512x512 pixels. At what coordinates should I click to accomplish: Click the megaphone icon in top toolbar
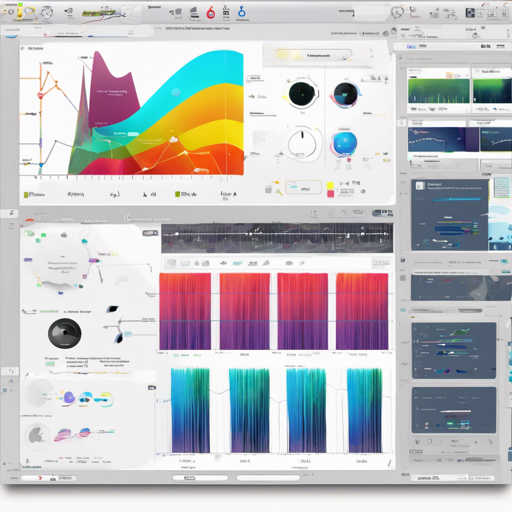pyautogui.click(x=173, y=13)
